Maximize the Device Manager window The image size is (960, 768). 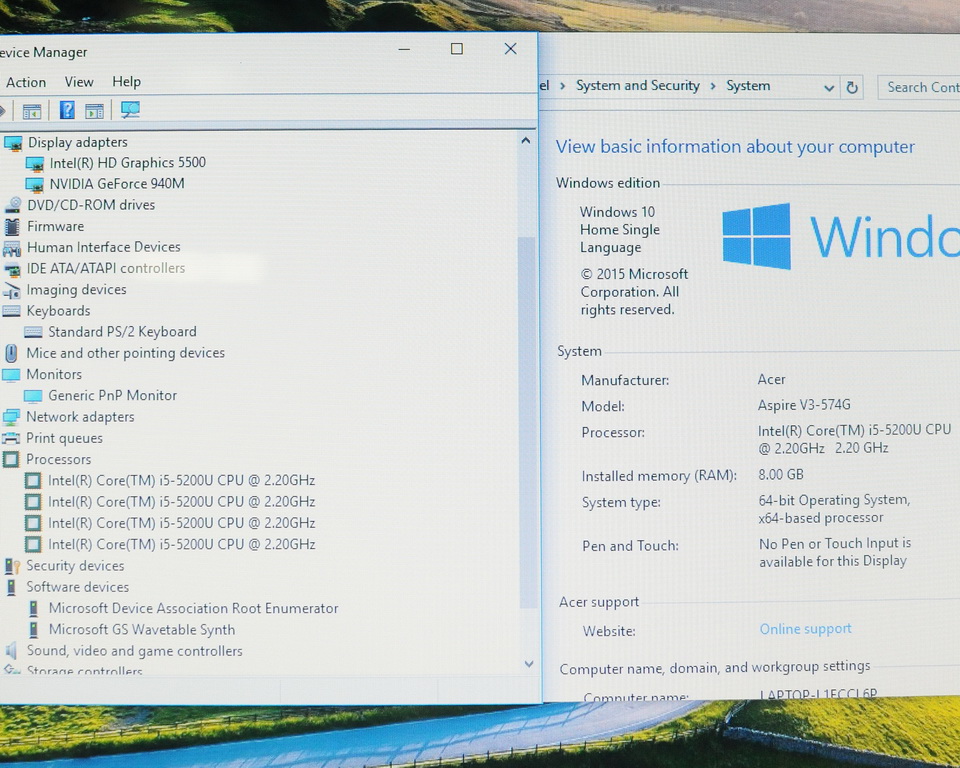[457, 48]
